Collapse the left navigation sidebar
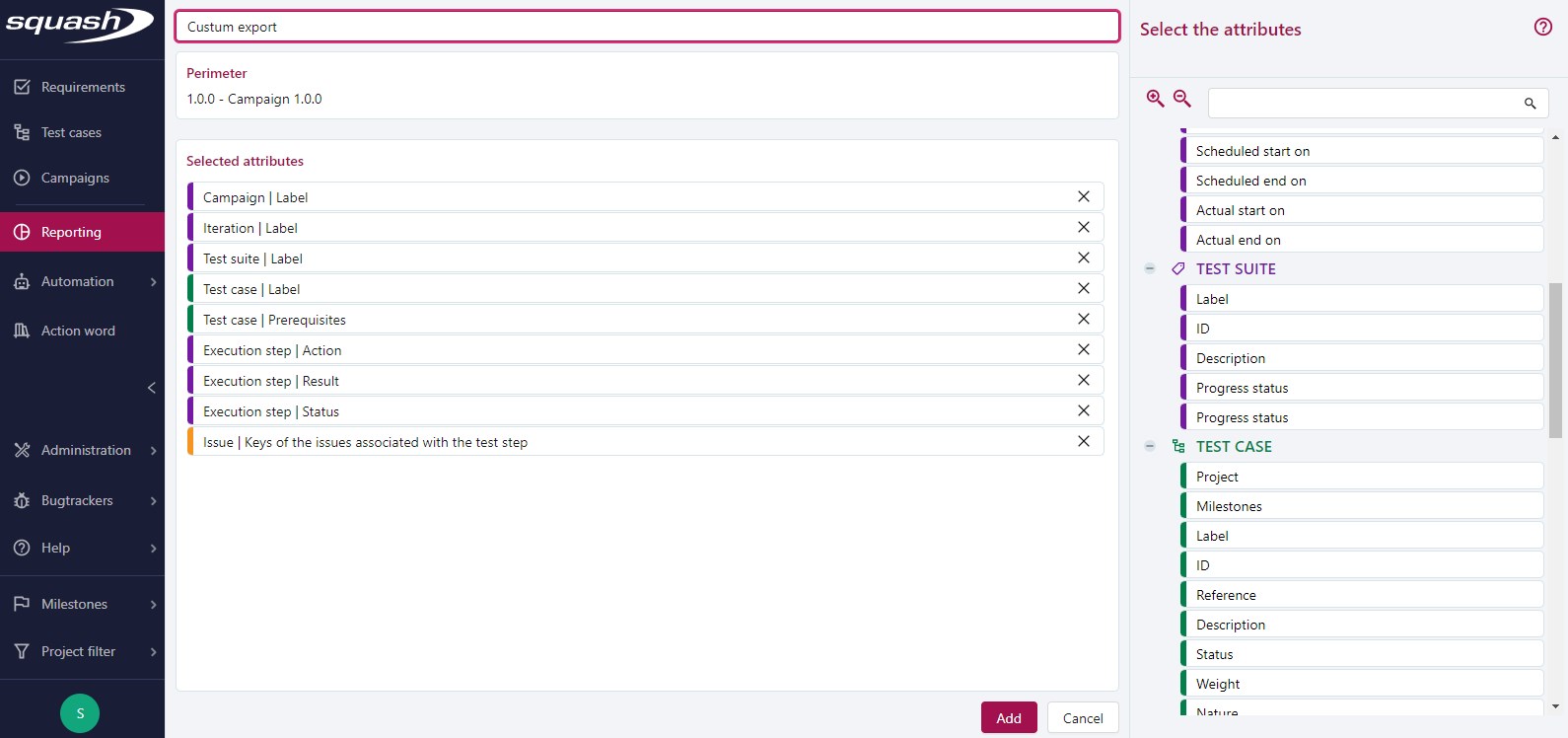 pyautogui.click(x=151, y=388)
